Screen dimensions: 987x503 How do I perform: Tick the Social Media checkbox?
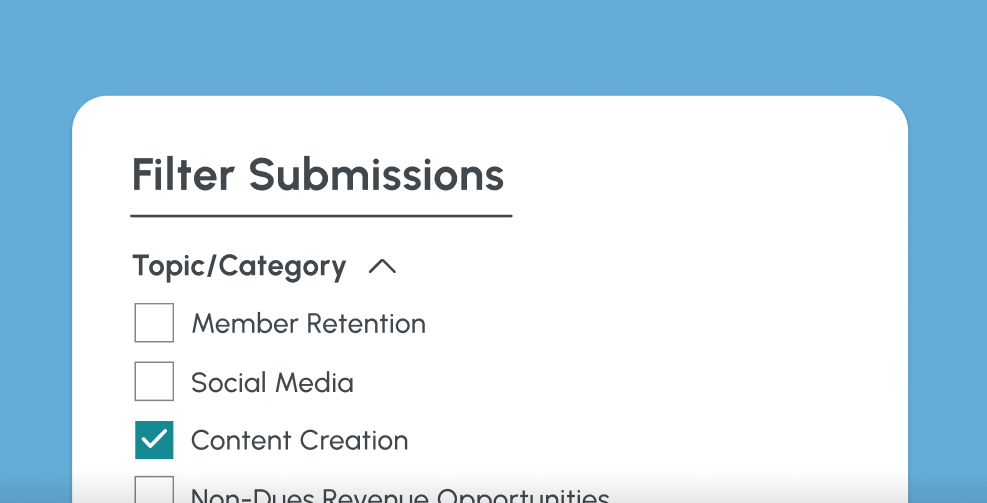tap(154, 382)
